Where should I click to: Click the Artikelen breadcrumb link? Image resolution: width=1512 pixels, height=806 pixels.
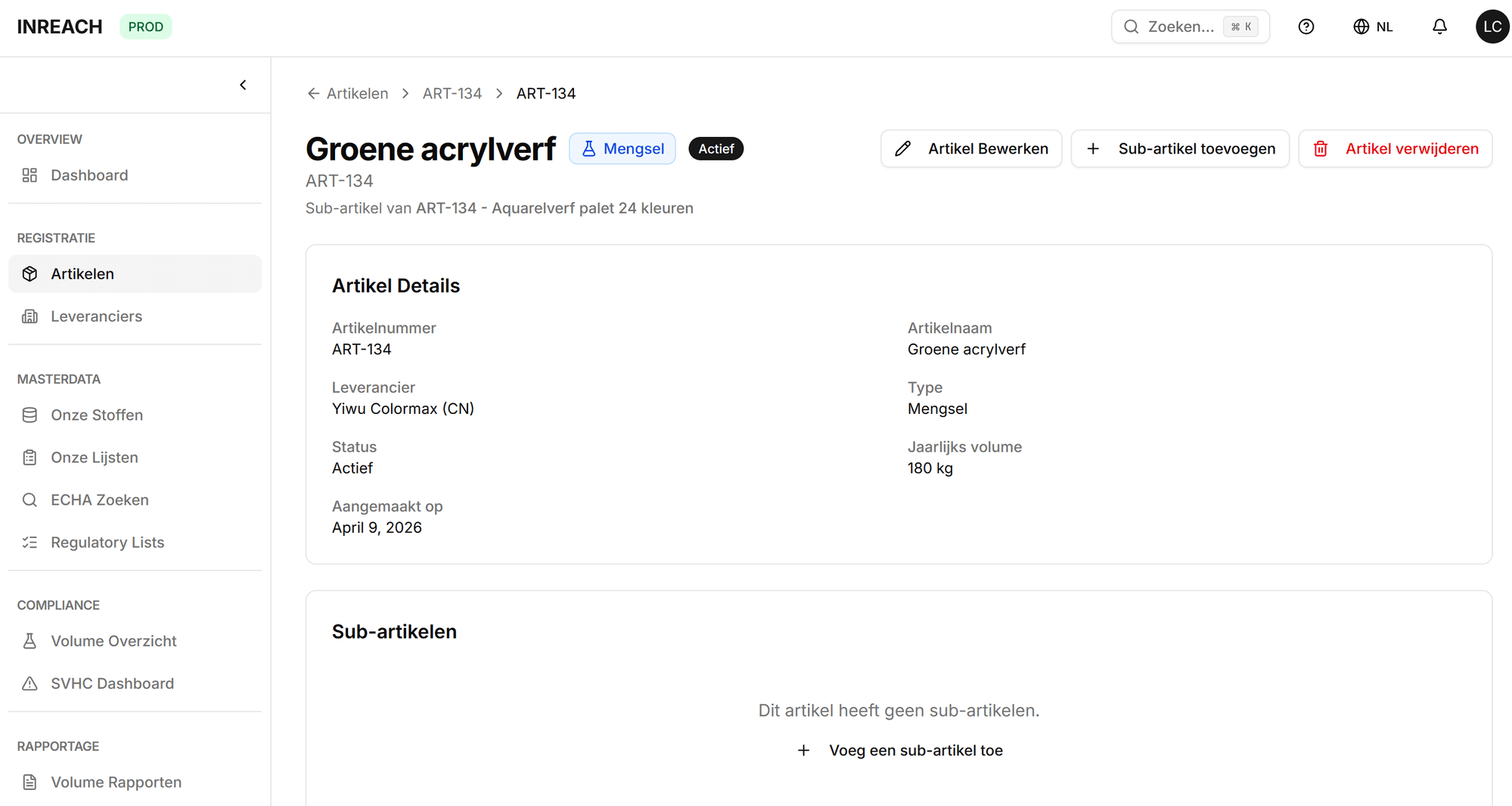[x=357, y=93]
